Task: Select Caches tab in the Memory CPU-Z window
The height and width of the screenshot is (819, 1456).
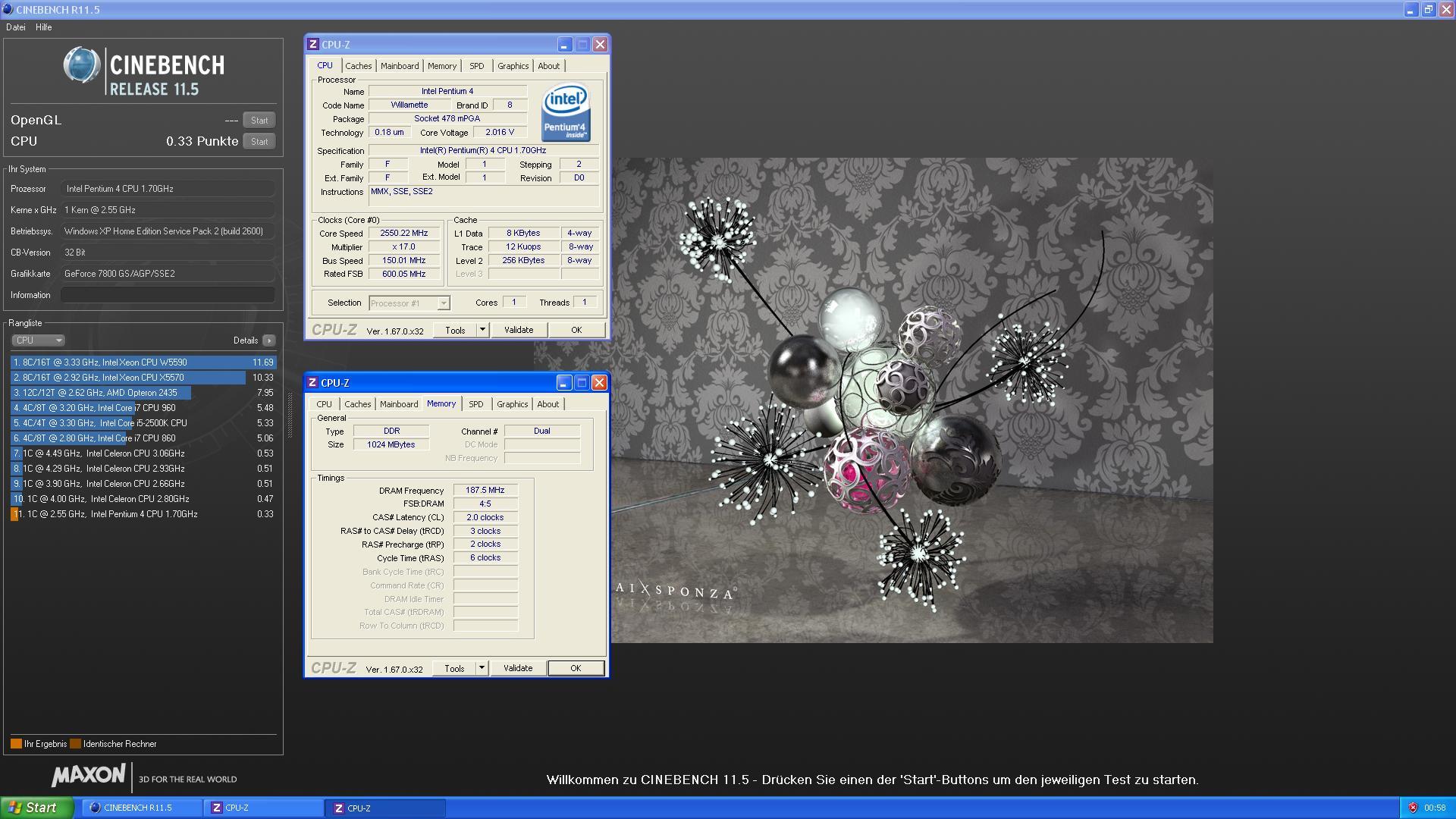Action: point(358,404)
